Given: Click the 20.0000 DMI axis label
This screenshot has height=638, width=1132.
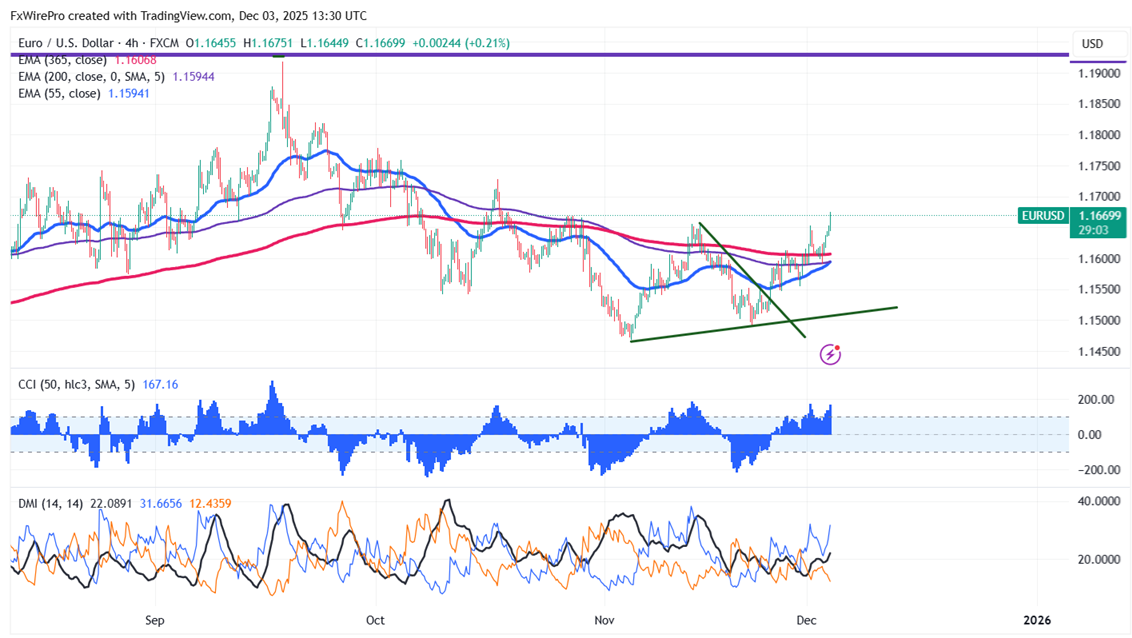Looking at the screenshot, I should click(x=1099, y=559).
